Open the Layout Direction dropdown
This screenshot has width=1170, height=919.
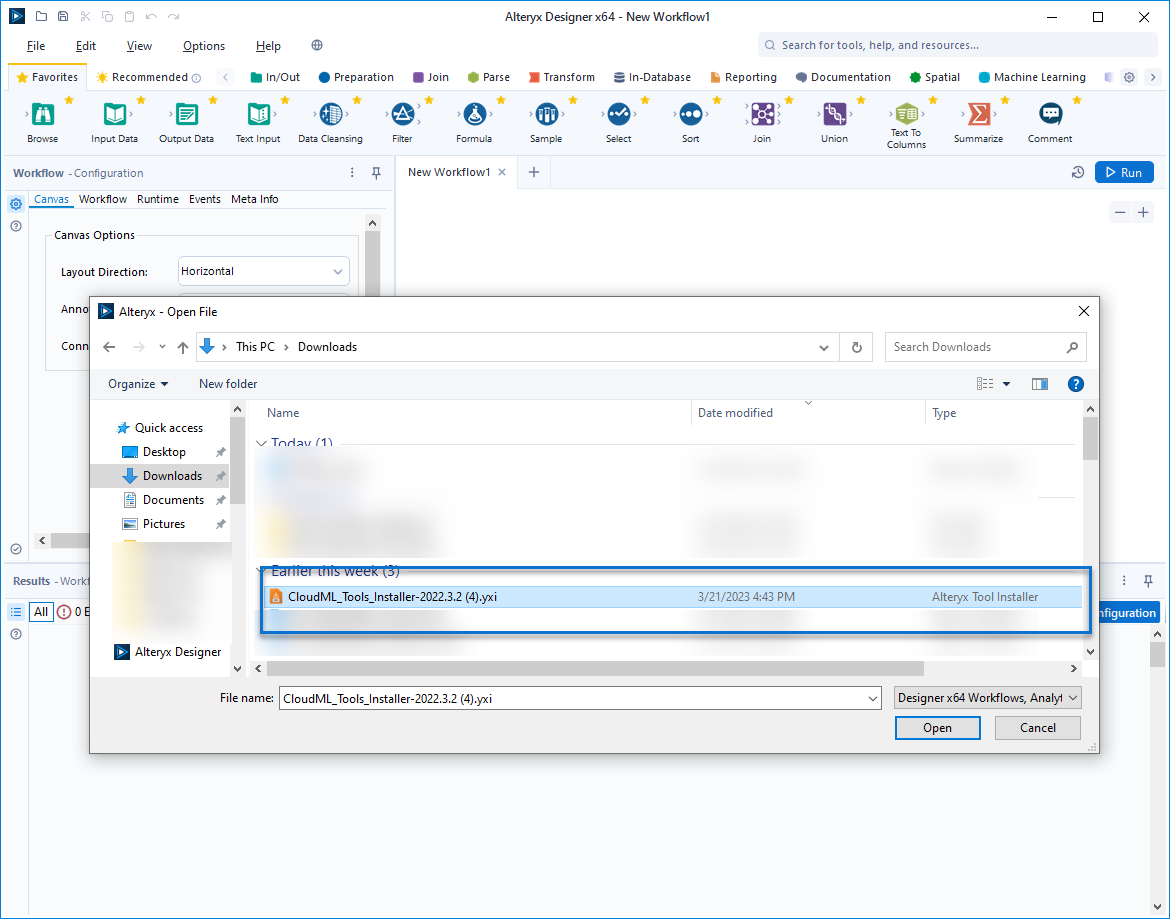point(337,271)
